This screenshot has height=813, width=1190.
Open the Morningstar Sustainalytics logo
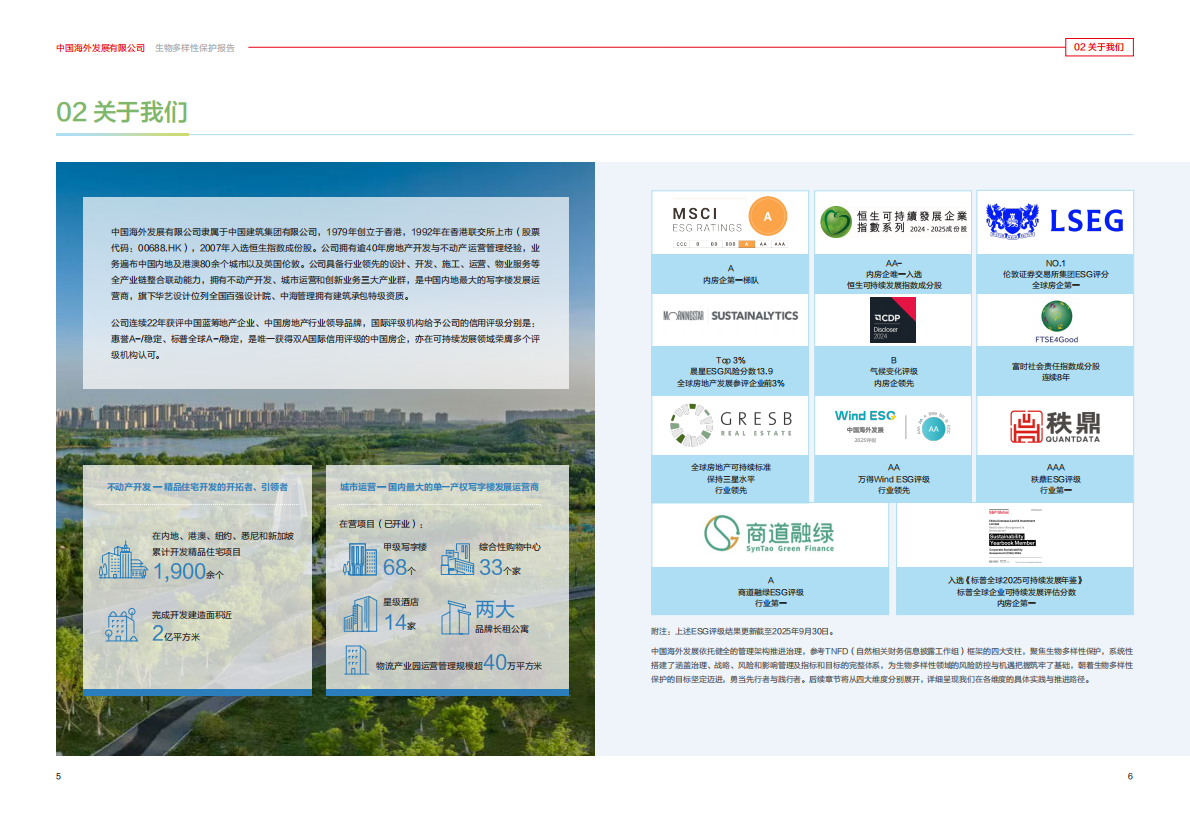coord(730,315)
